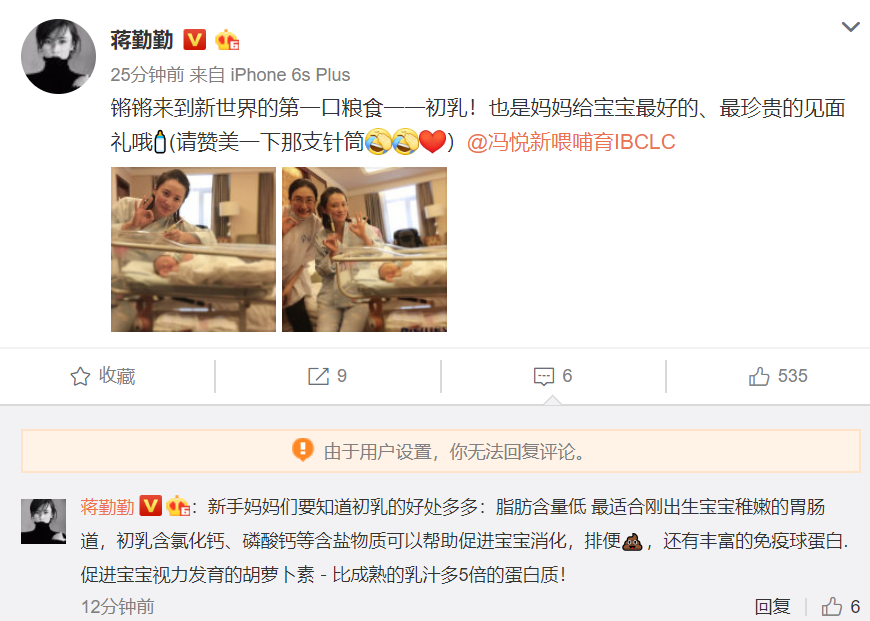Click the commenter's small avatar image

[43, 521]
